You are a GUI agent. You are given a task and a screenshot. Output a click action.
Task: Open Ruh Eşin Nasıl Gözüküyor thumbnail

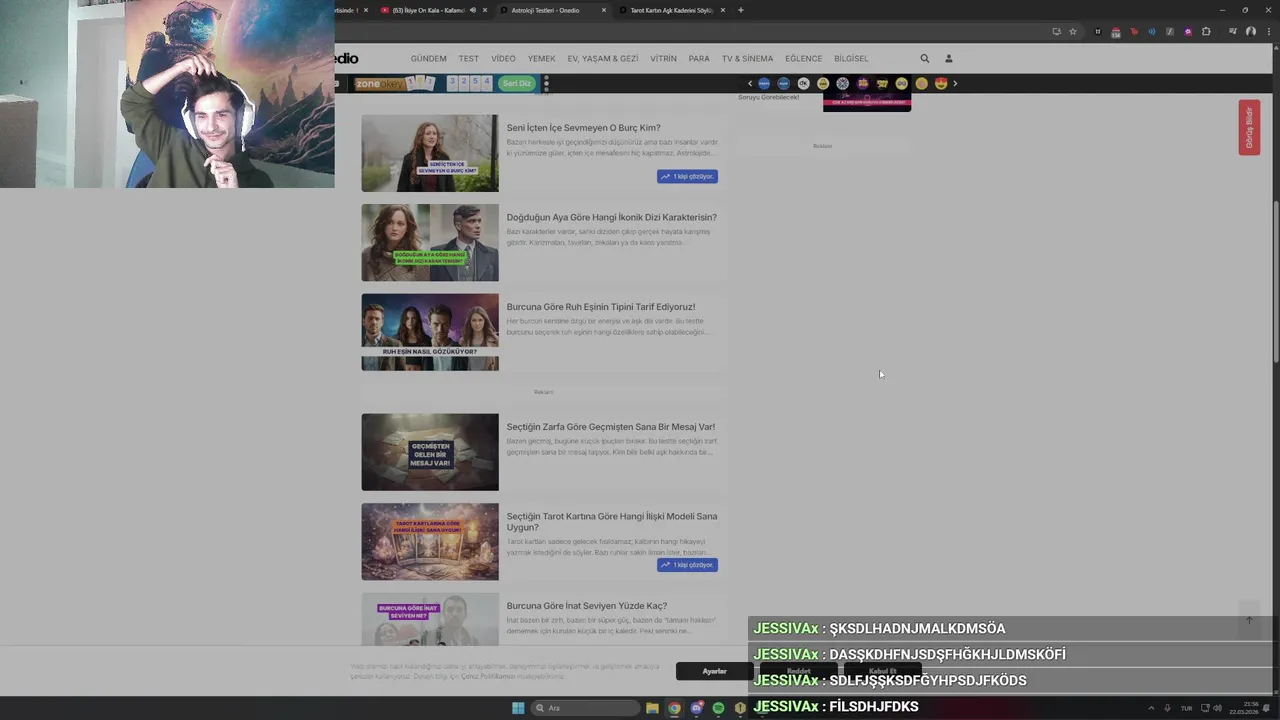click(430, 332)
